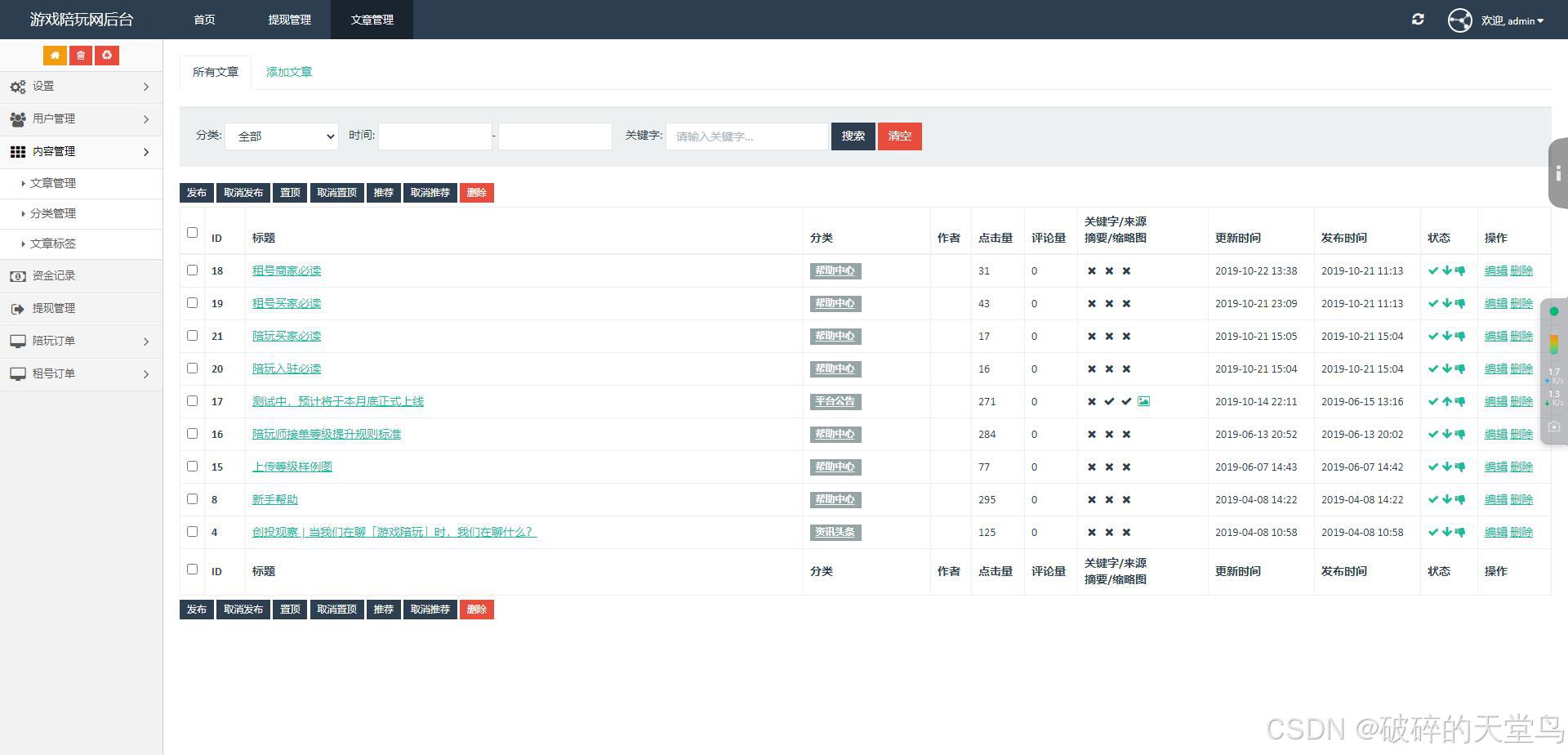The height and width of the screenshot is (755, 1568).
Task: Click green checkmark status icon for article 16
Action: 1432,434
